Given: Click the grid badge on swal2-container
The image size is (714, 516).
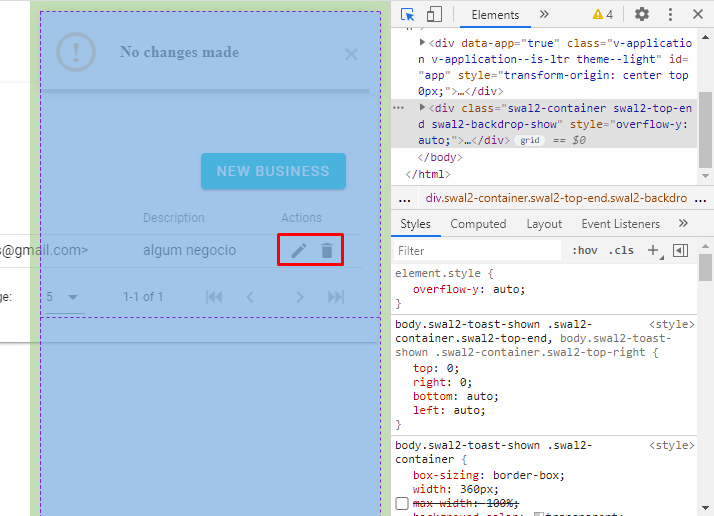Looking at the screenshot, I should pyautogui.click(x=530, y=140).
